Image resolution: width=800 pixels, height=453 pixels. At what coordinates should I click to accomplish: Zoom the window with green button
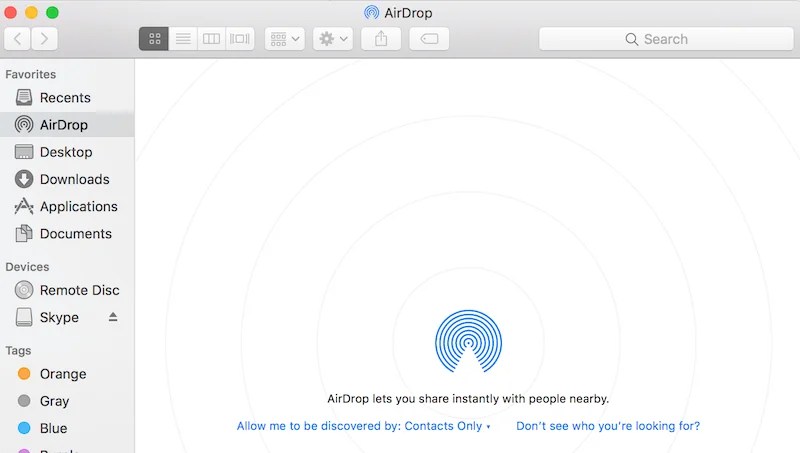pyautogui.click(x=52, y=12)
